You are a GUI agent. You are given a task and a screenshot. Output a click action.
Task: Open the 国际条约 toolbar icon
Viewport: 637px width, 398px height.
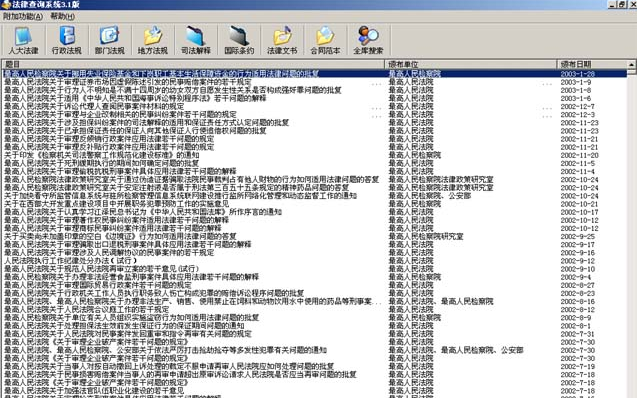(239, 40)
